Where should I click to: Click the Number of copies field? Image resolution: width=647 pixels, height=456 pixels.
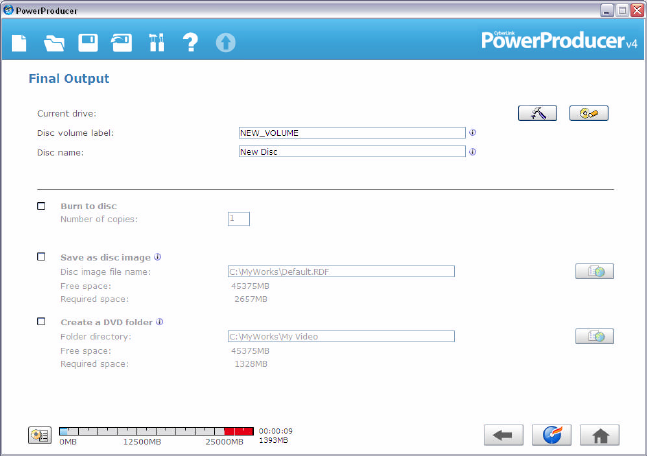click(x=238, y=219)
